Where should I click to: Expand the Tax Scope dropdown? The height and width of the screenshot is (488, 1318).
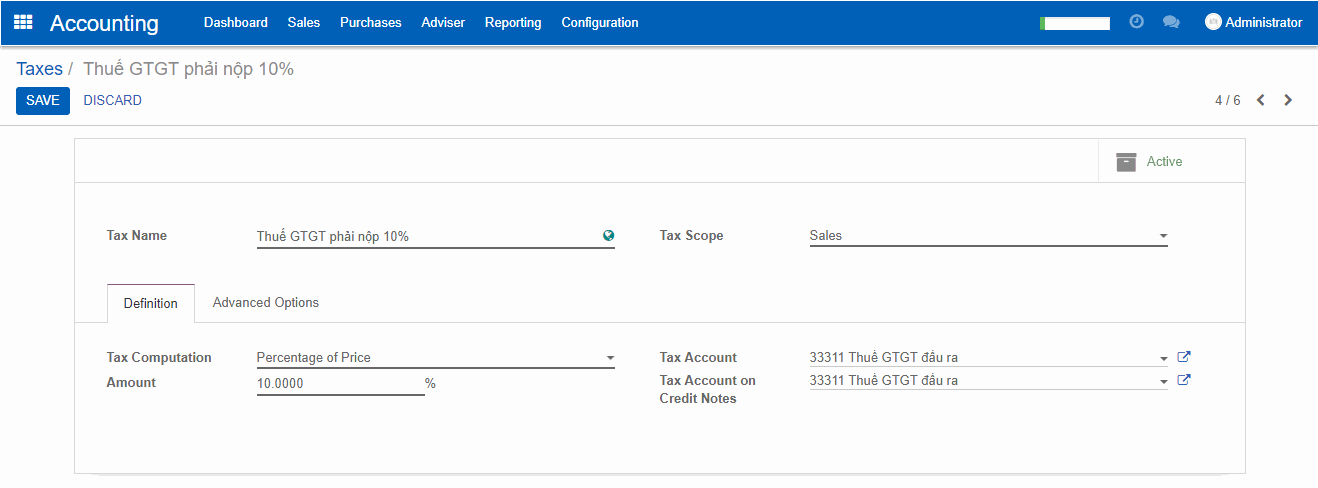(x=1163, y=237)
